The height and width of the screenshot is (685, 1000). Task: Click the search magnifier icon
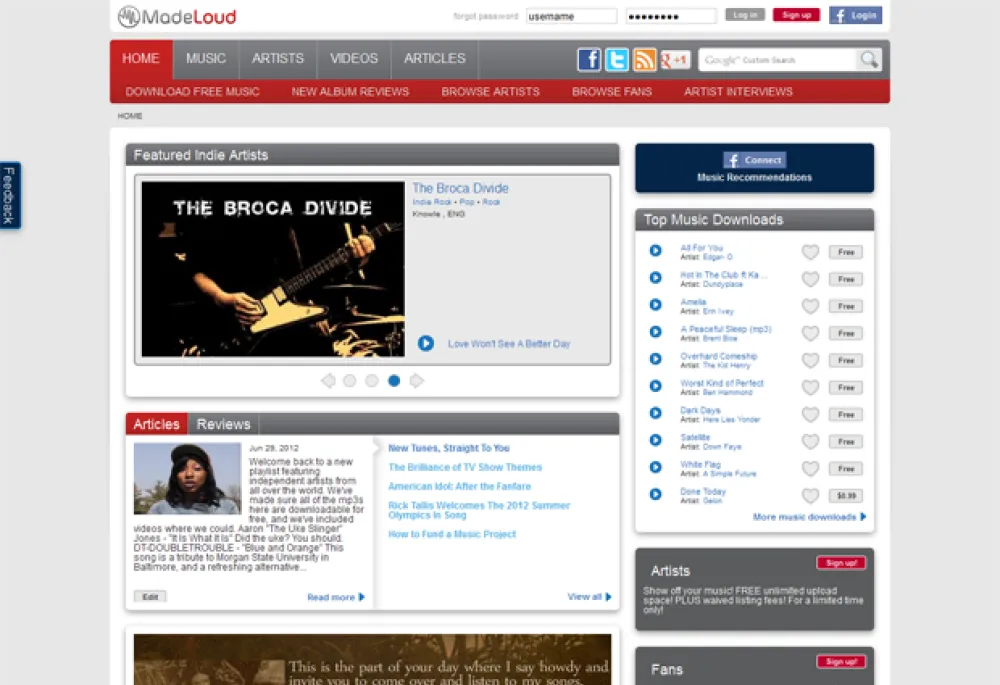[x=869, y=59]
